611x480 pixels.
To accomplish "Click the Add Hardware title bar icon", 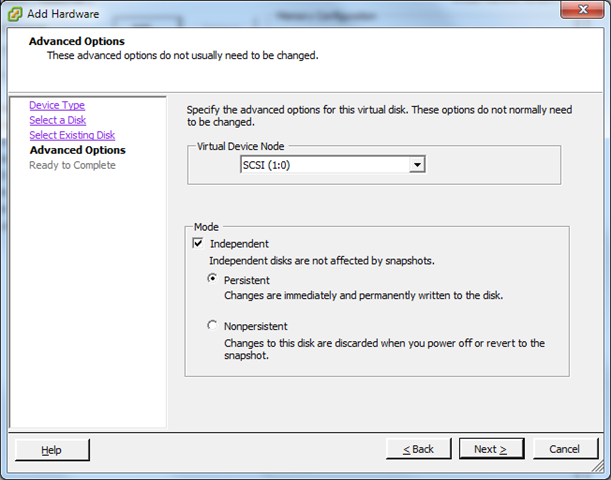I will tap(15, 14).
